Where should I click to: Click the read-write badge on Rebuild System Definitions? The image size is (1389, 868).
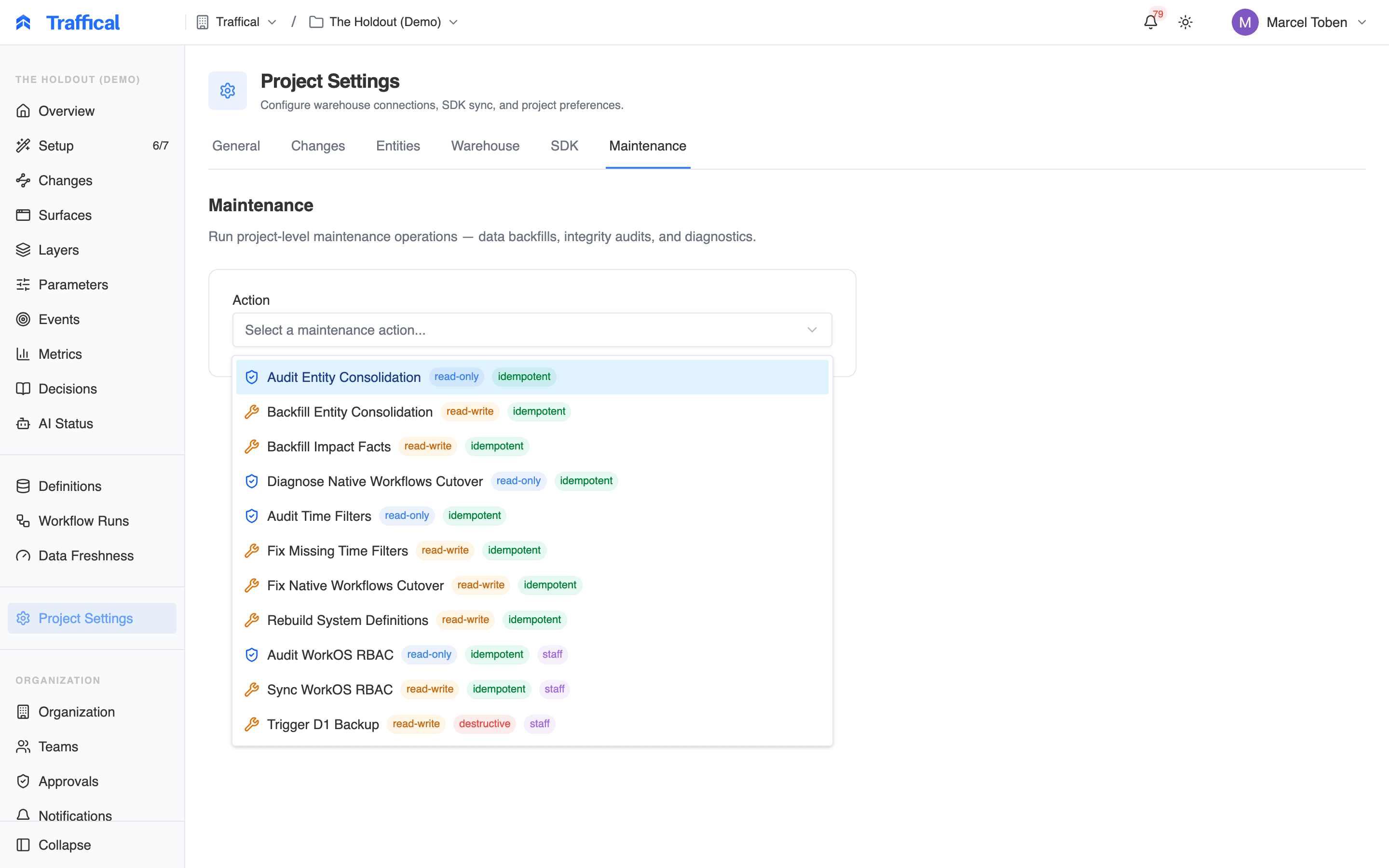[x=465, y=620]
